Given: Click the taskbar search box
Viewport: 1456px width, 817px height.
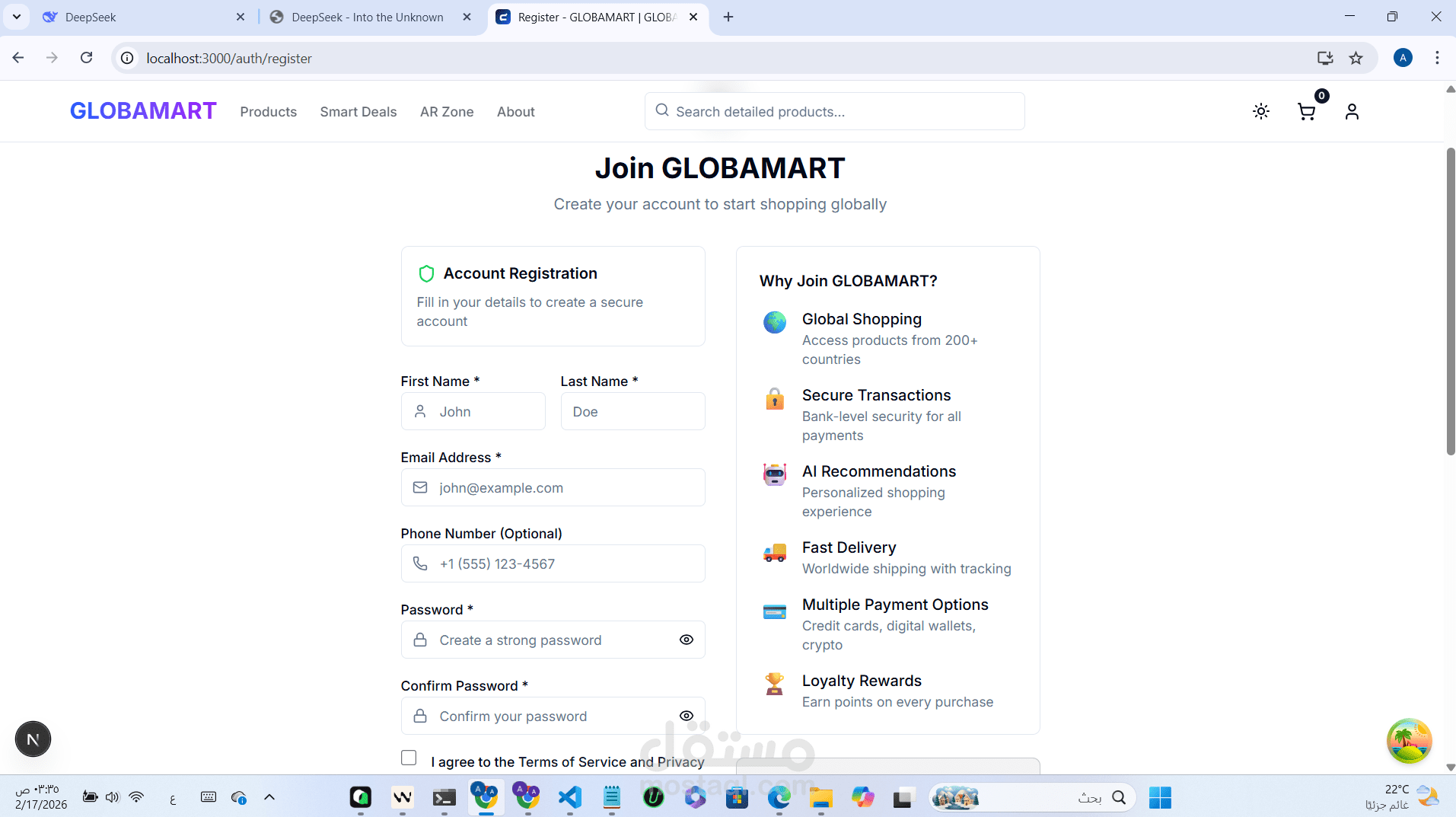Looking at the screenshot, I should (1031, 797).
